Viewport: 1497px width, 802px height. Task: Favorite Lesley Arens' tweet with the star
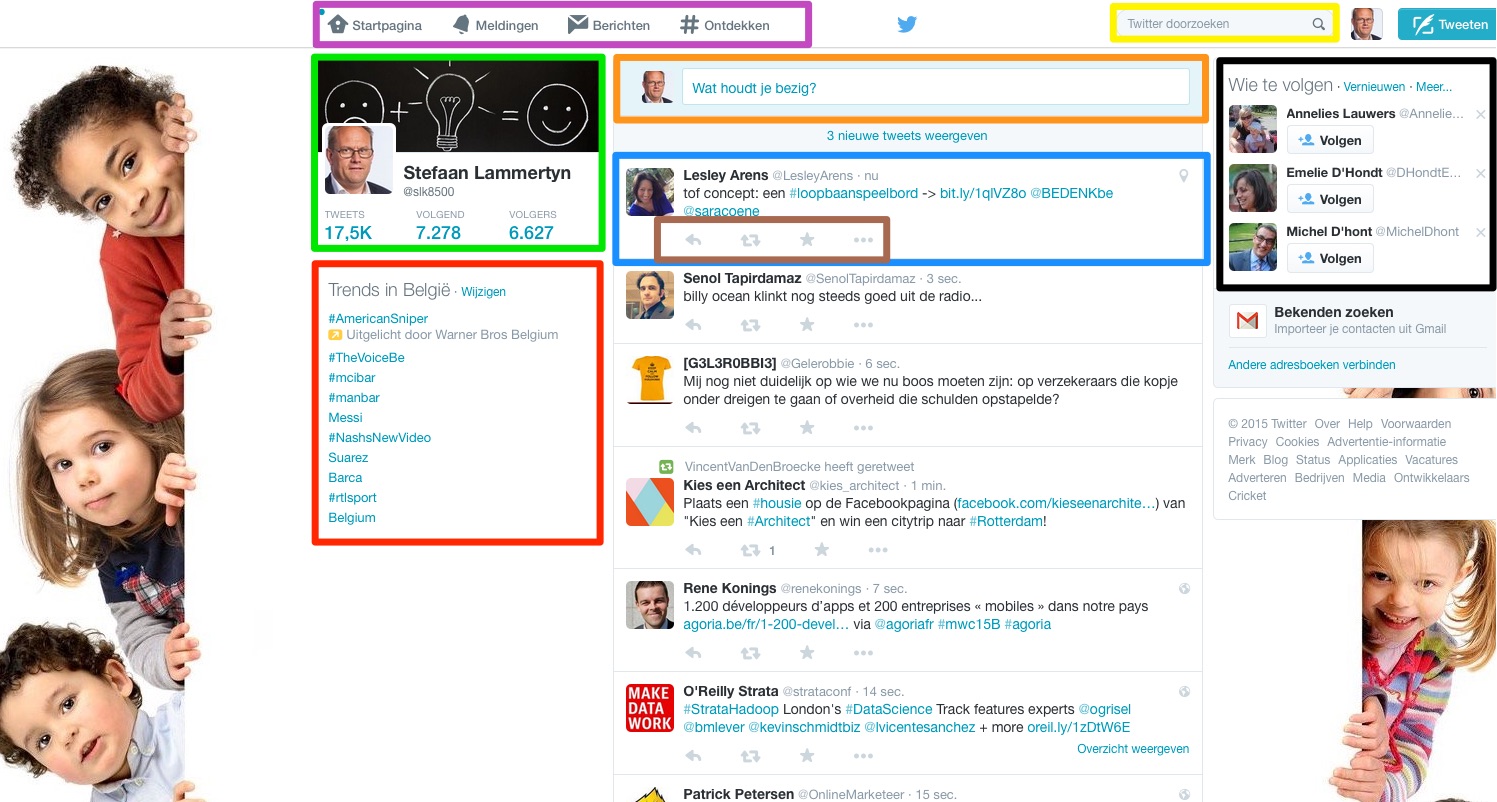(807, 239)
